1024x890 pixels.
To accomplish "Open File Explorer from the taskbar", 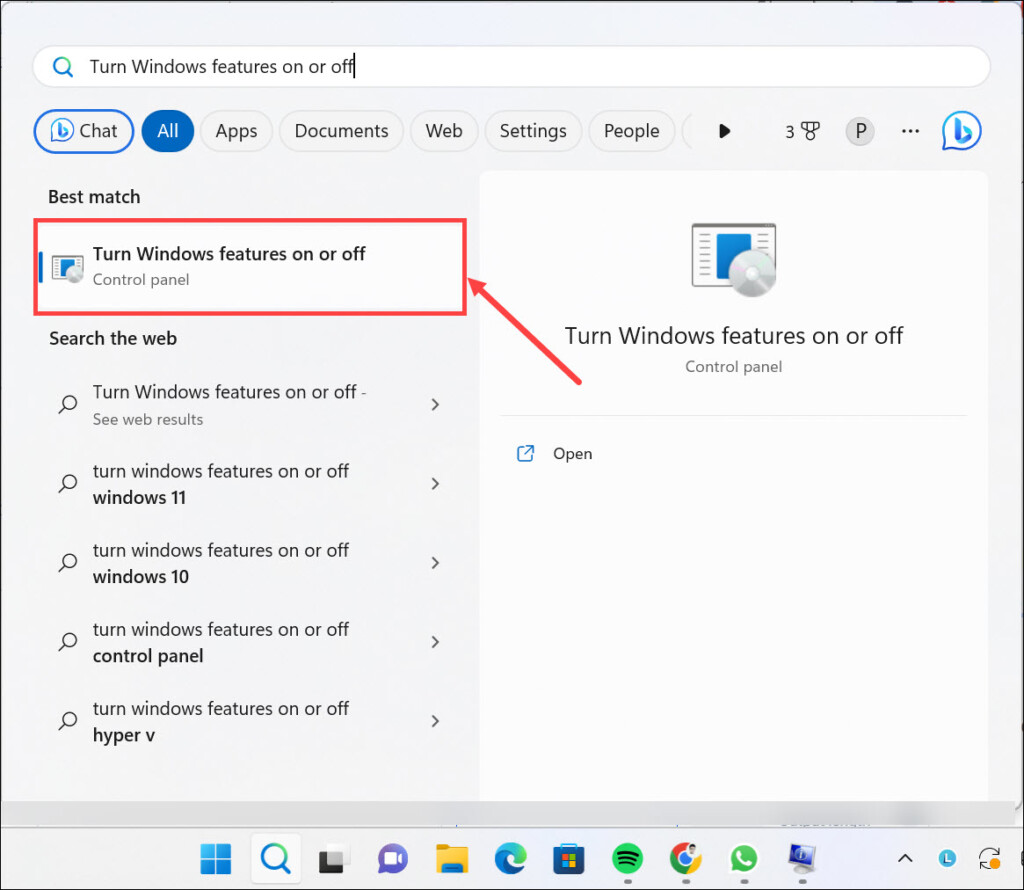I will point(452,858).
